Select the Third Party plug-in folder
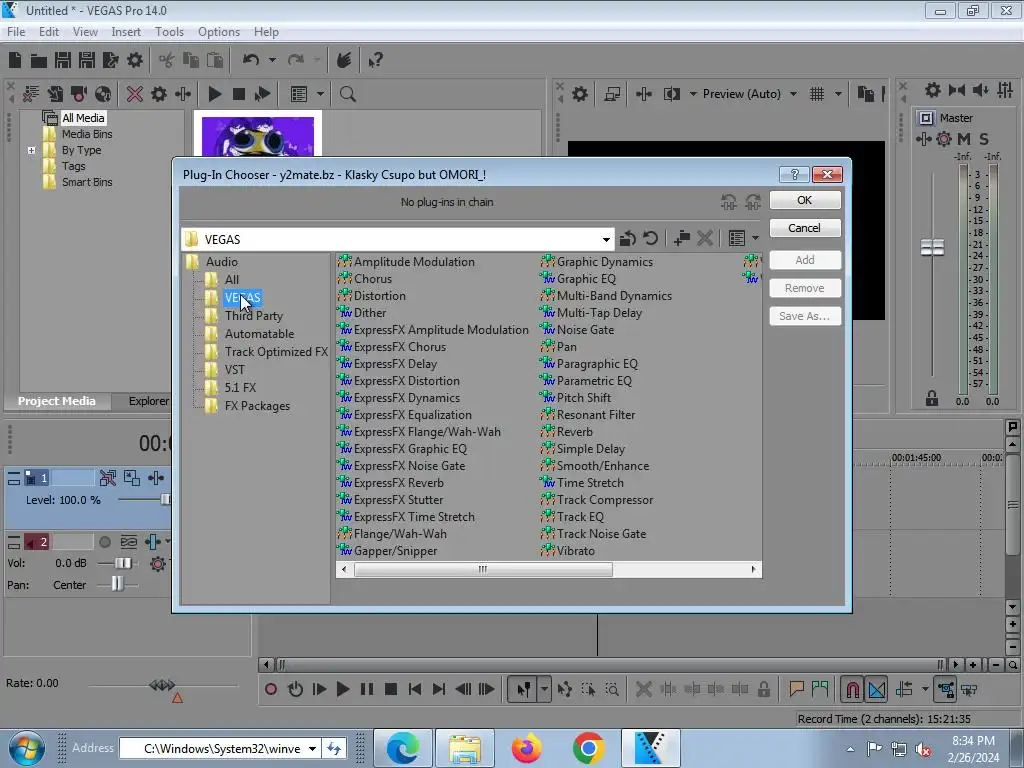 (253, 316)
